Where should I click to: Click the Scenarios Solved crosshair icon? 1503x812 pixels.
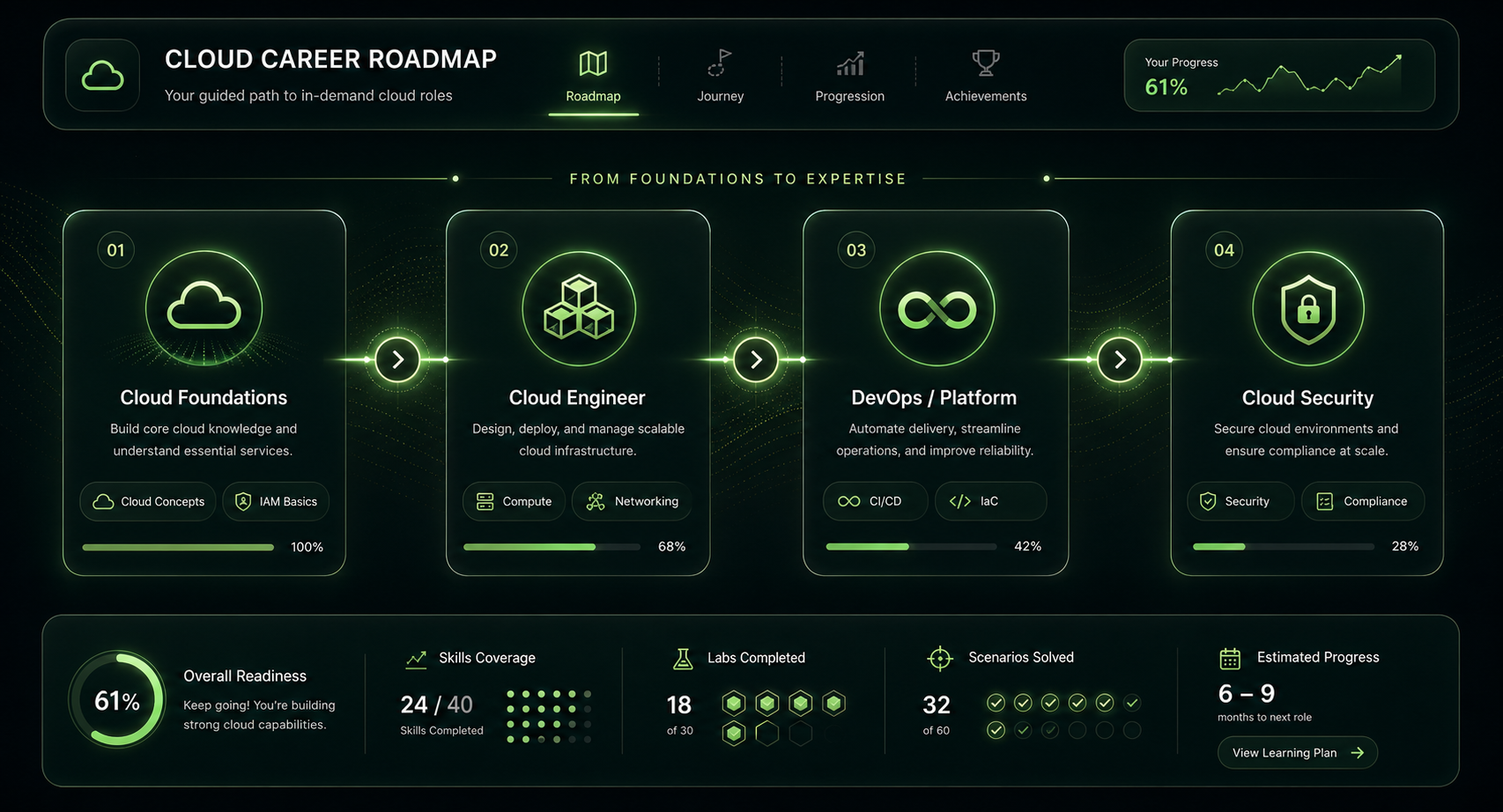pos(940,658)
